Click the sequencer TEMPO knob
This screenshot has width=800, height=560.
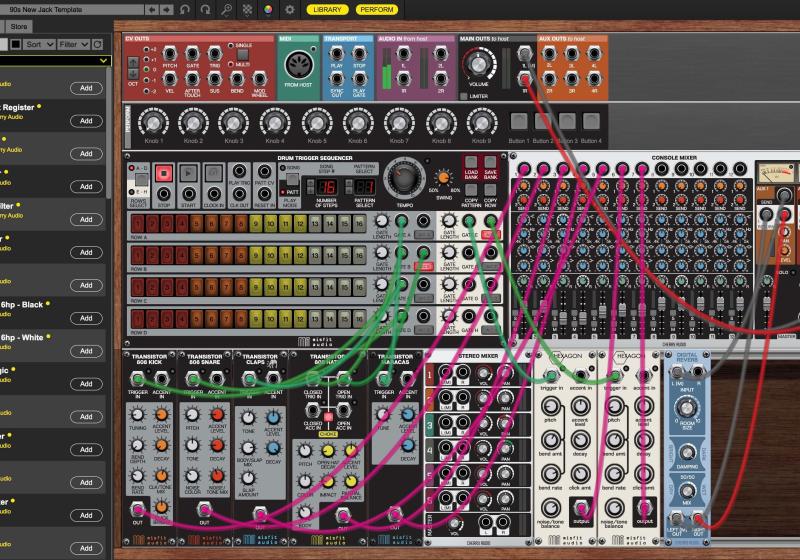click(x=405, y=179)
